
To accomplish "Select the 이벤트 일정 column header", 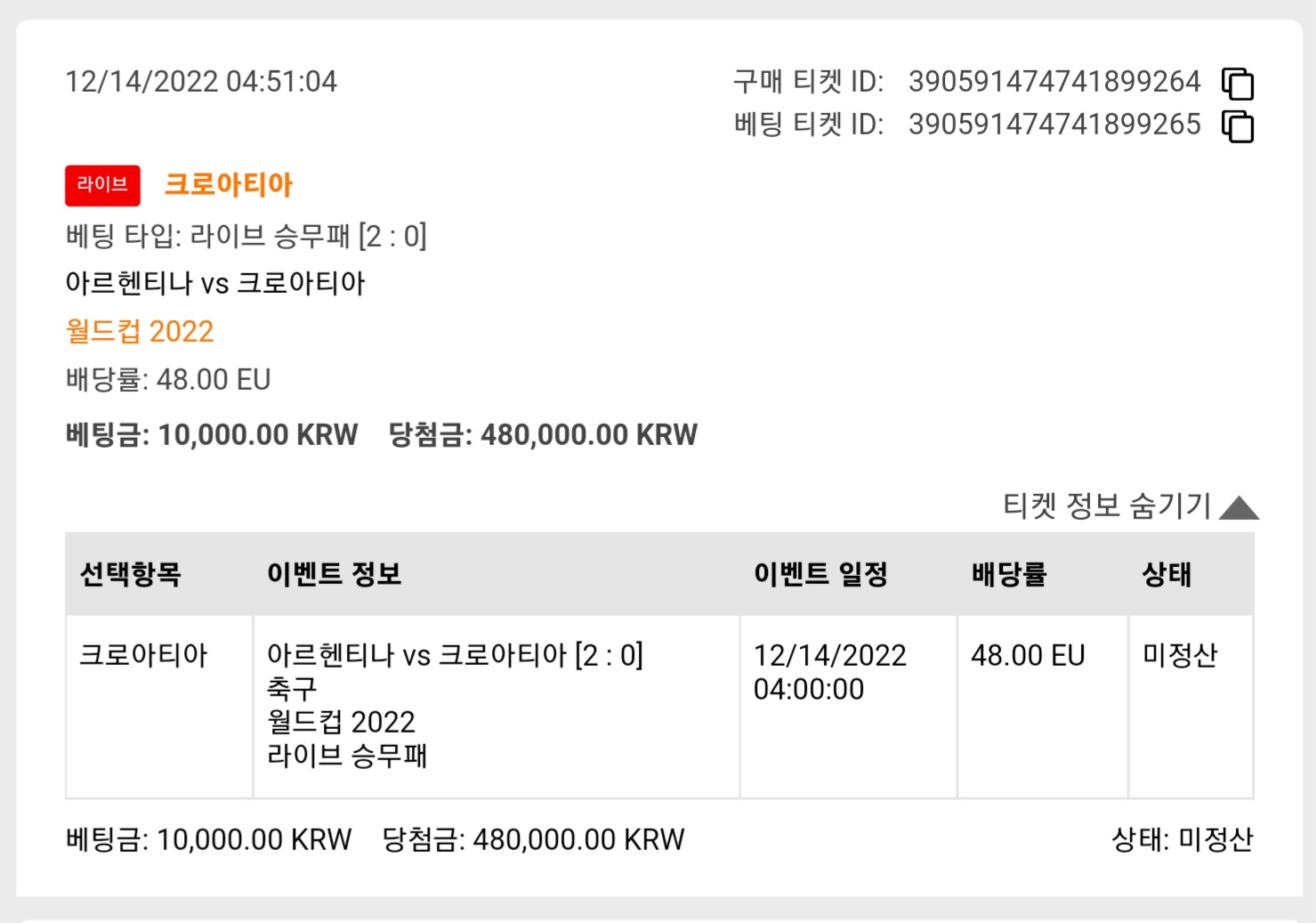I will click(820, 574).
